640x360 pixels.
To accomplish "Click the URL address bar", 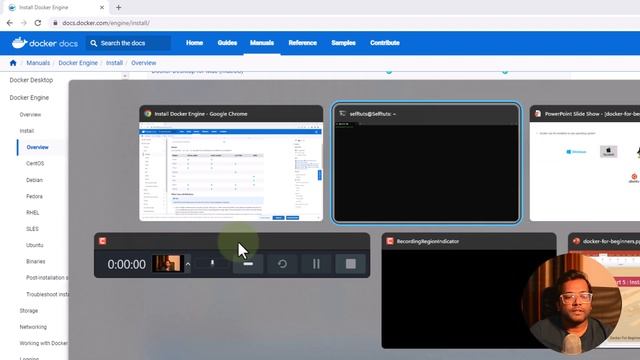I will [x=106, y=23].
